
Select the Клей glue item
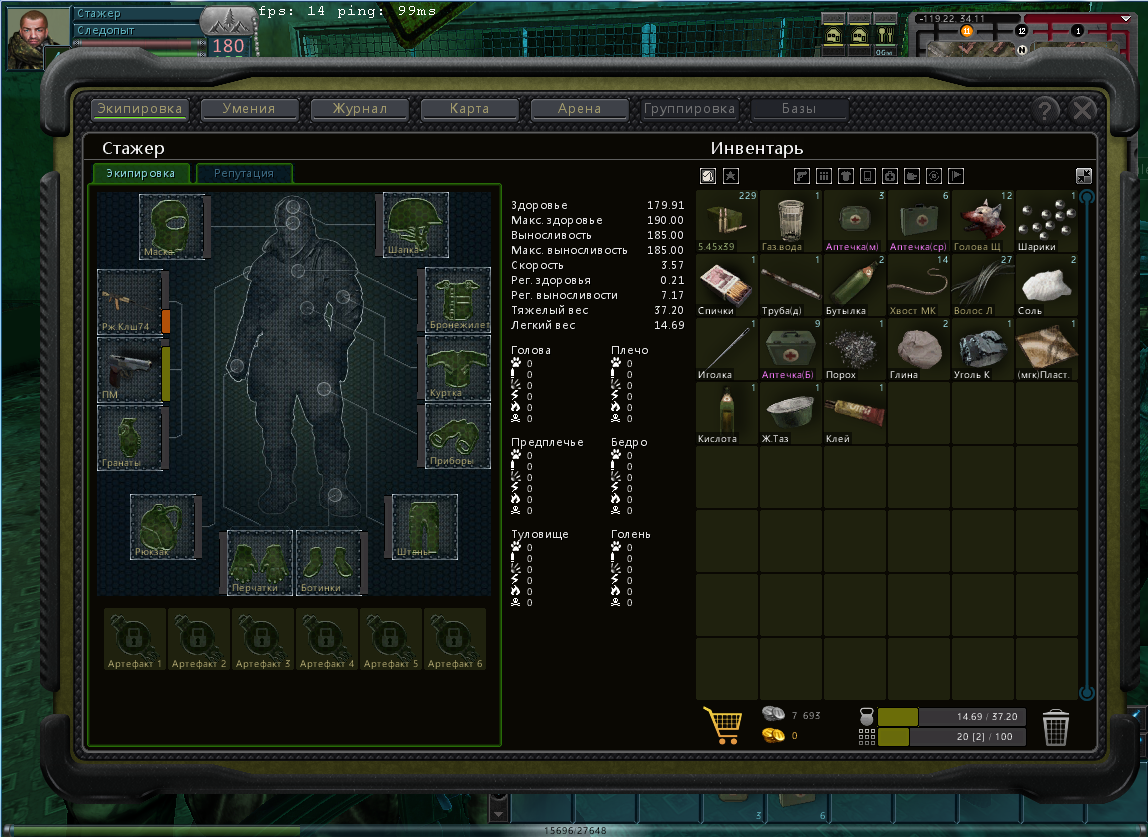855,414
